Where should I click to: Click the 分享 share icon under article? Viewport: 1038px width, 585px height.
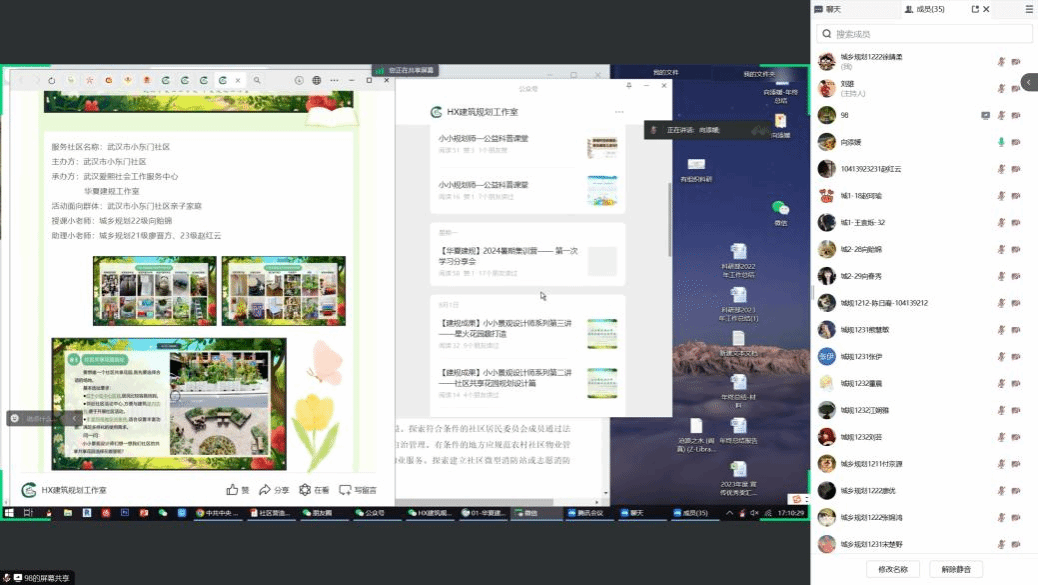tap(273, 490)
